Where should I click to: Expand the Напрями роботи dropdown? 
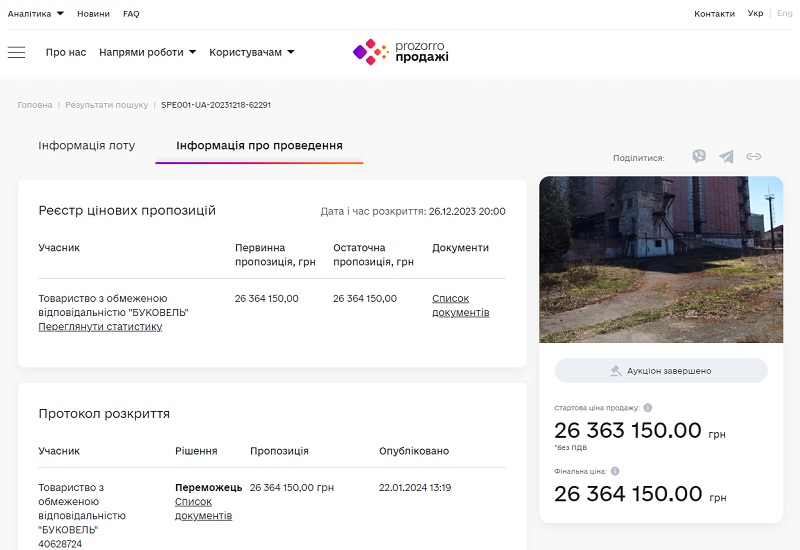click(x=147, y=52)
